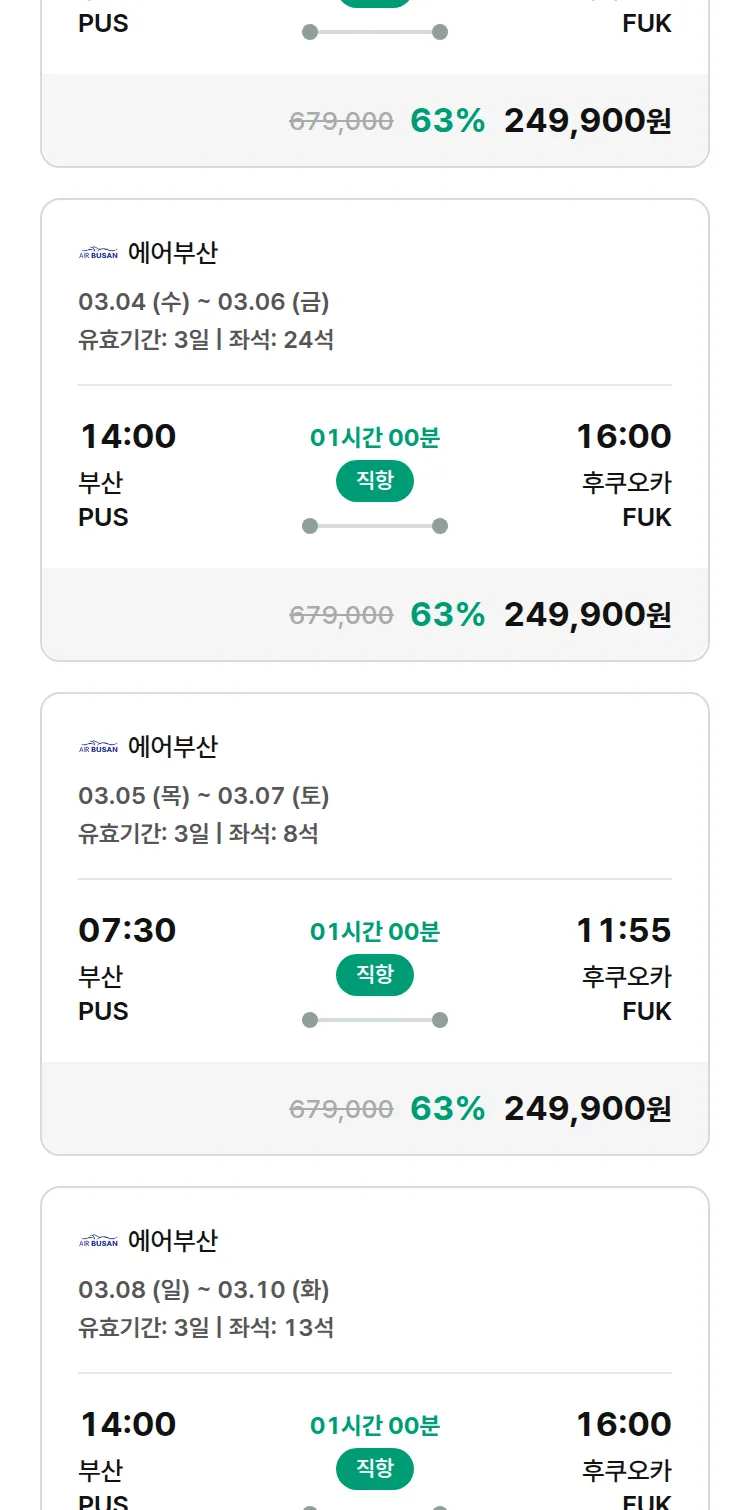Open the 03.04 (수) ~ 03.06 (금) date range
The height and width of the screenshot is (1510, 750).
tap(204, 302)
